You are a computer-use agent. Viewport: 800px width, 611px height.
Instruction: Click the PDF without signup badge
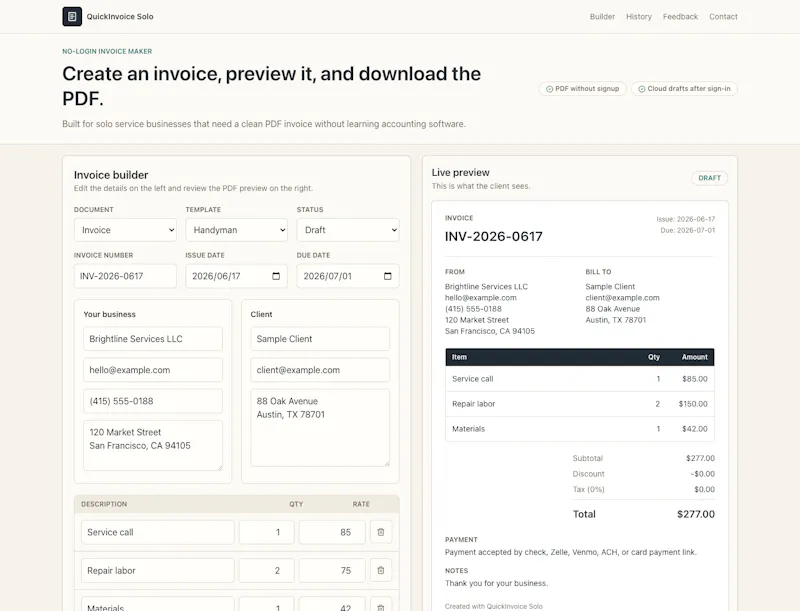click(582, 89)
